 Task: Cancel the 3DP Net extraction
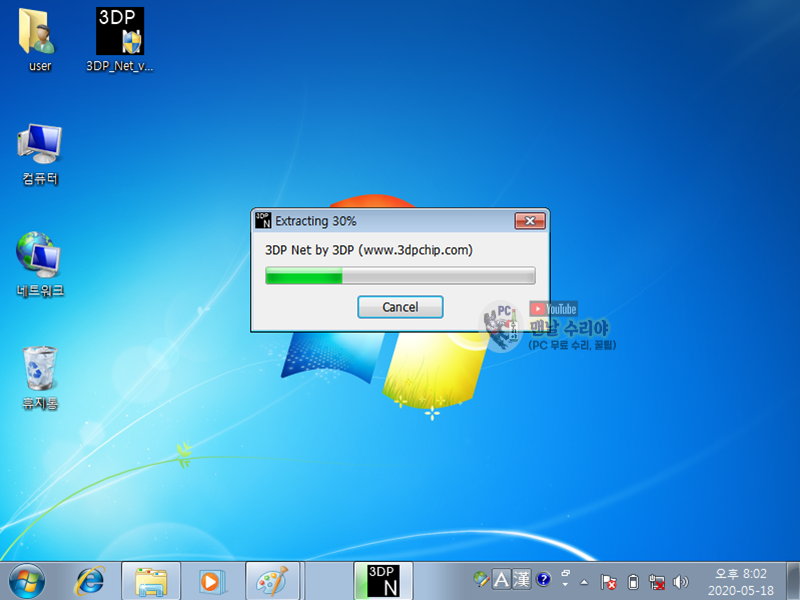400,307
